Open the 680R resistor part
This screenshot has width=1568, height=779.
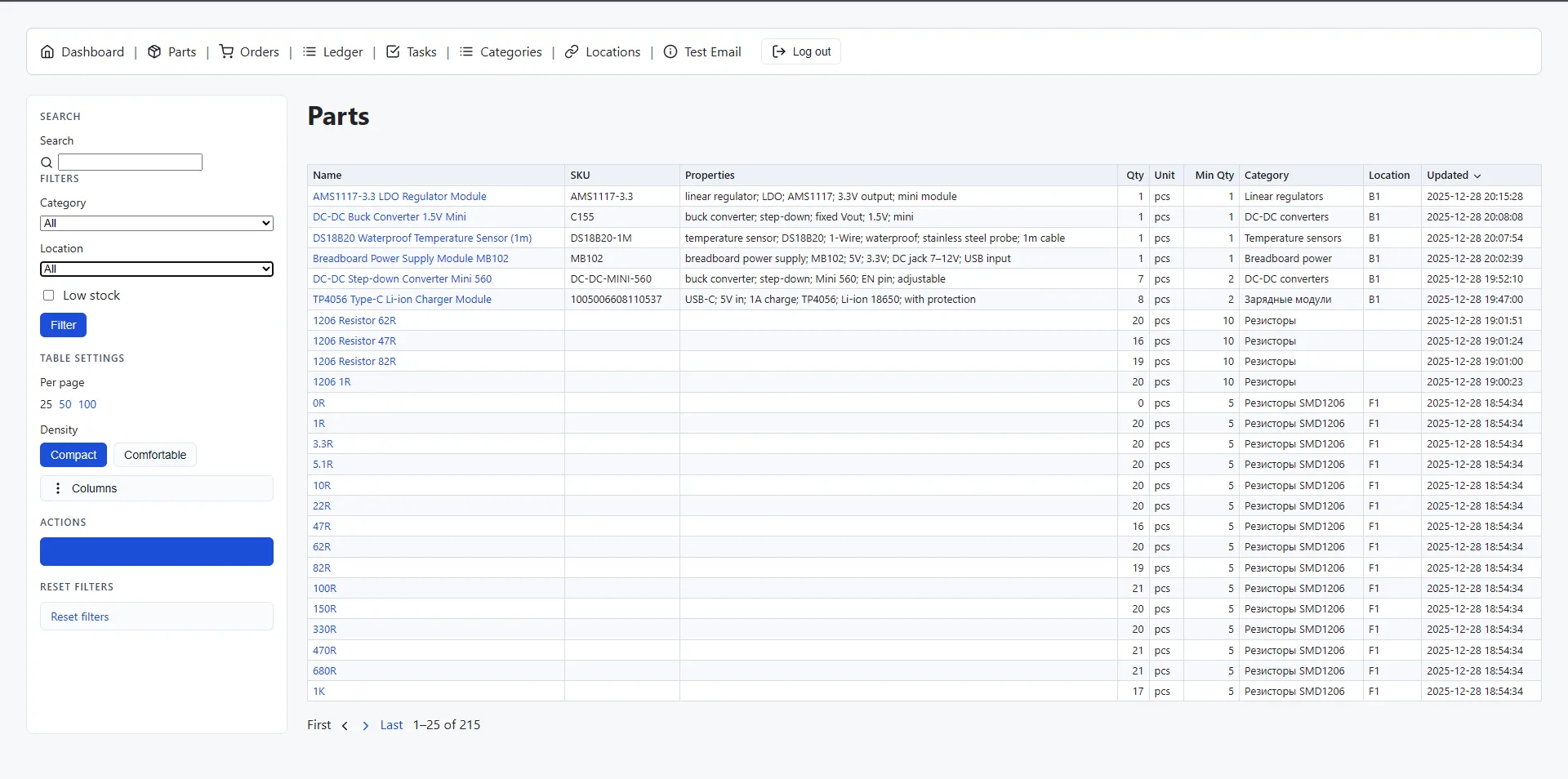tap(324, 671)
